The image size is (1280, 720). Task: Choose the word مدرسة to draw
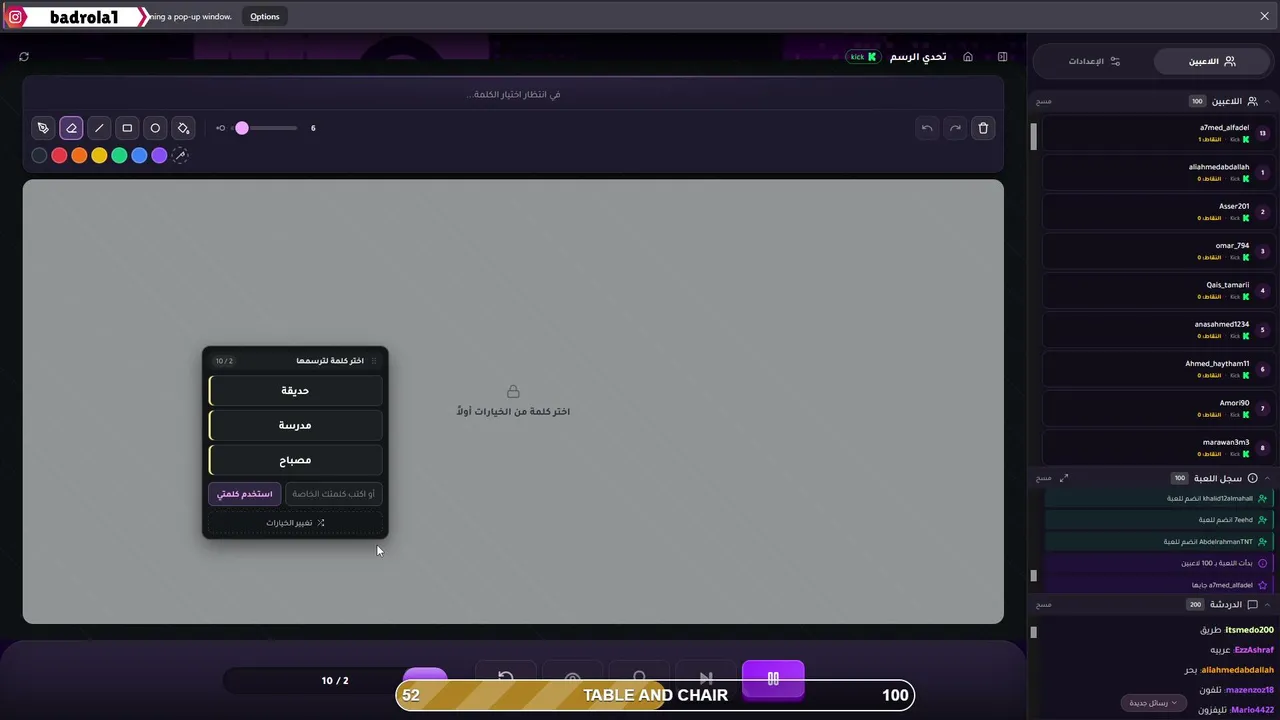point(295,425)
